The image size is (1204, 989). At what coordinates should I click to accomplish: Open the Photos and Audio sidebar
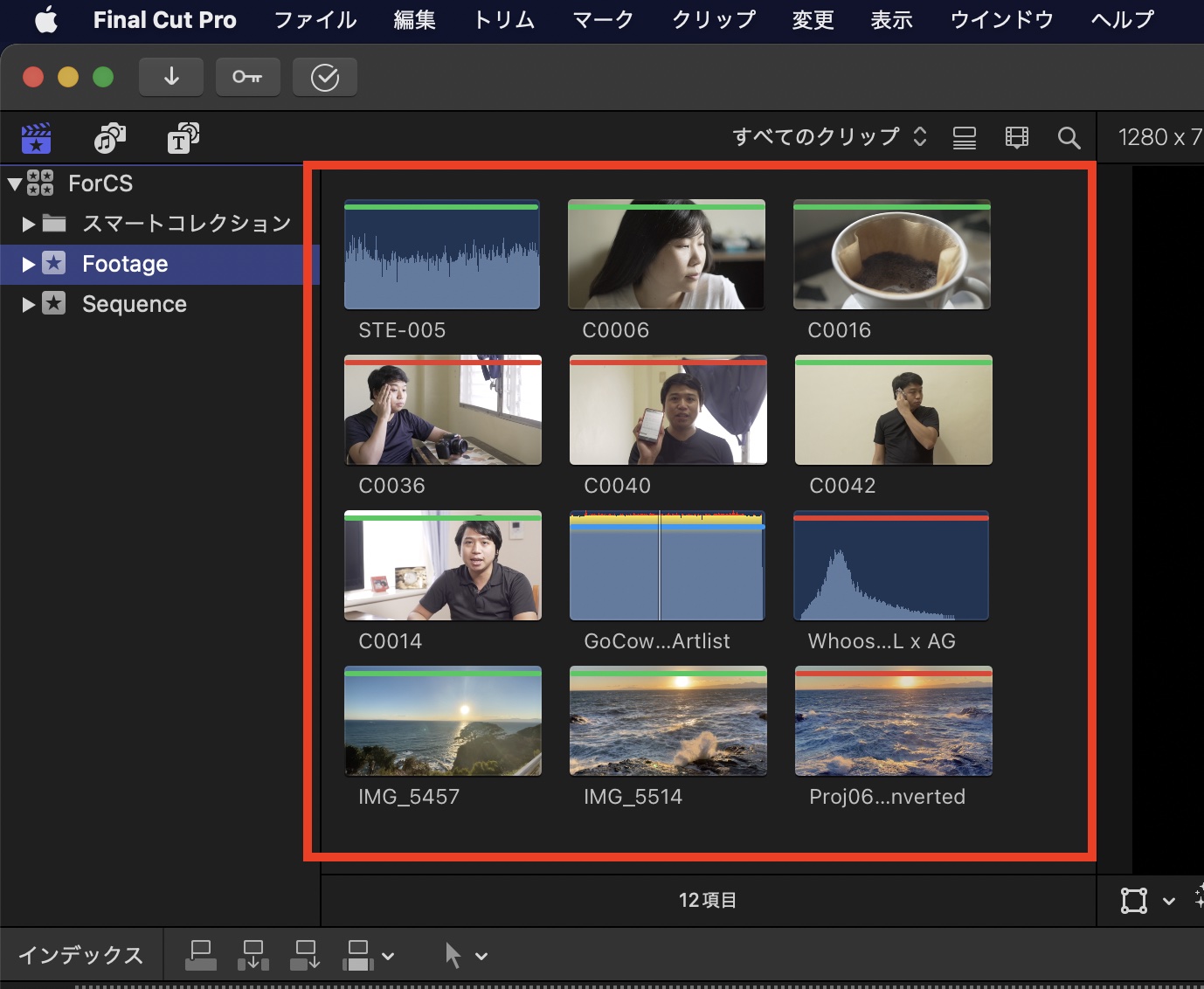110,138
